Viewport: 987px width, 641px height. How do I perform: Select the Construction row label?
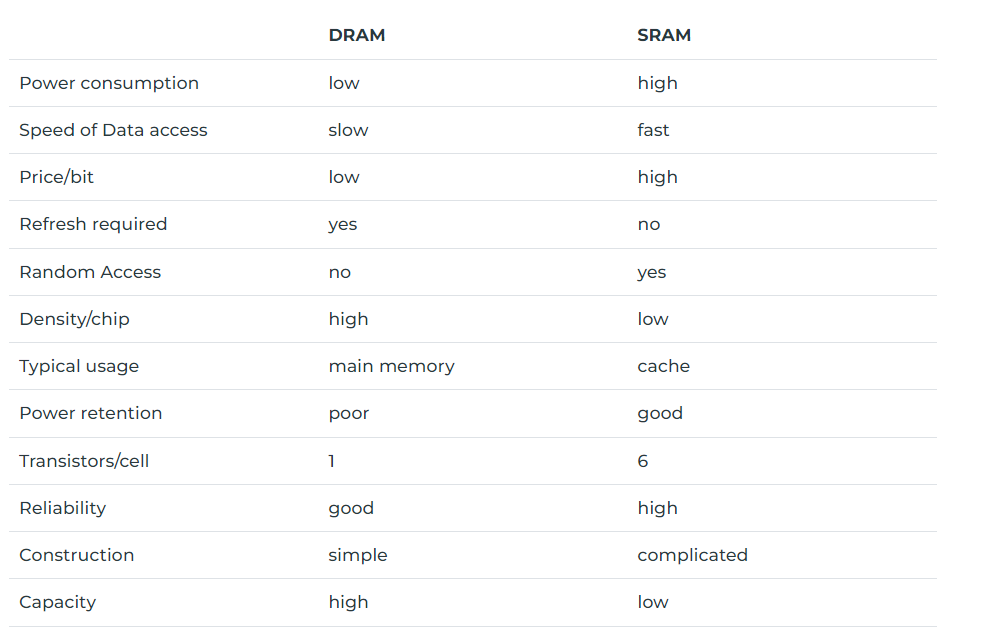pyautogui.click(x=76, y=555)
